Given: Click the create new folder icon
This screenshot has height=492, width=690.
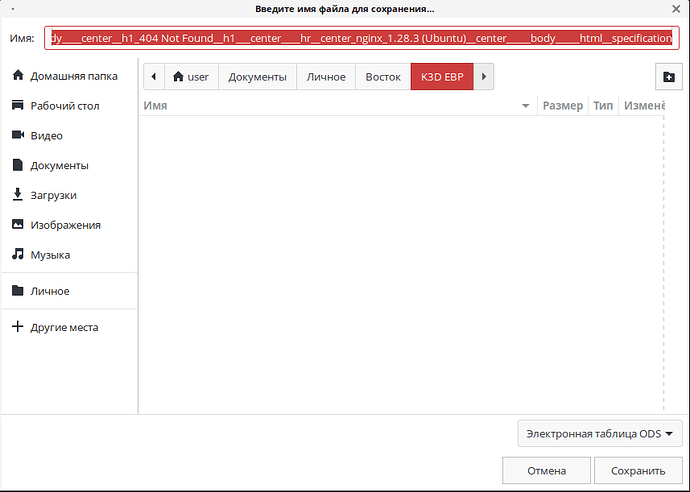Looking at the screenshot, I should [x=668, y=77].
